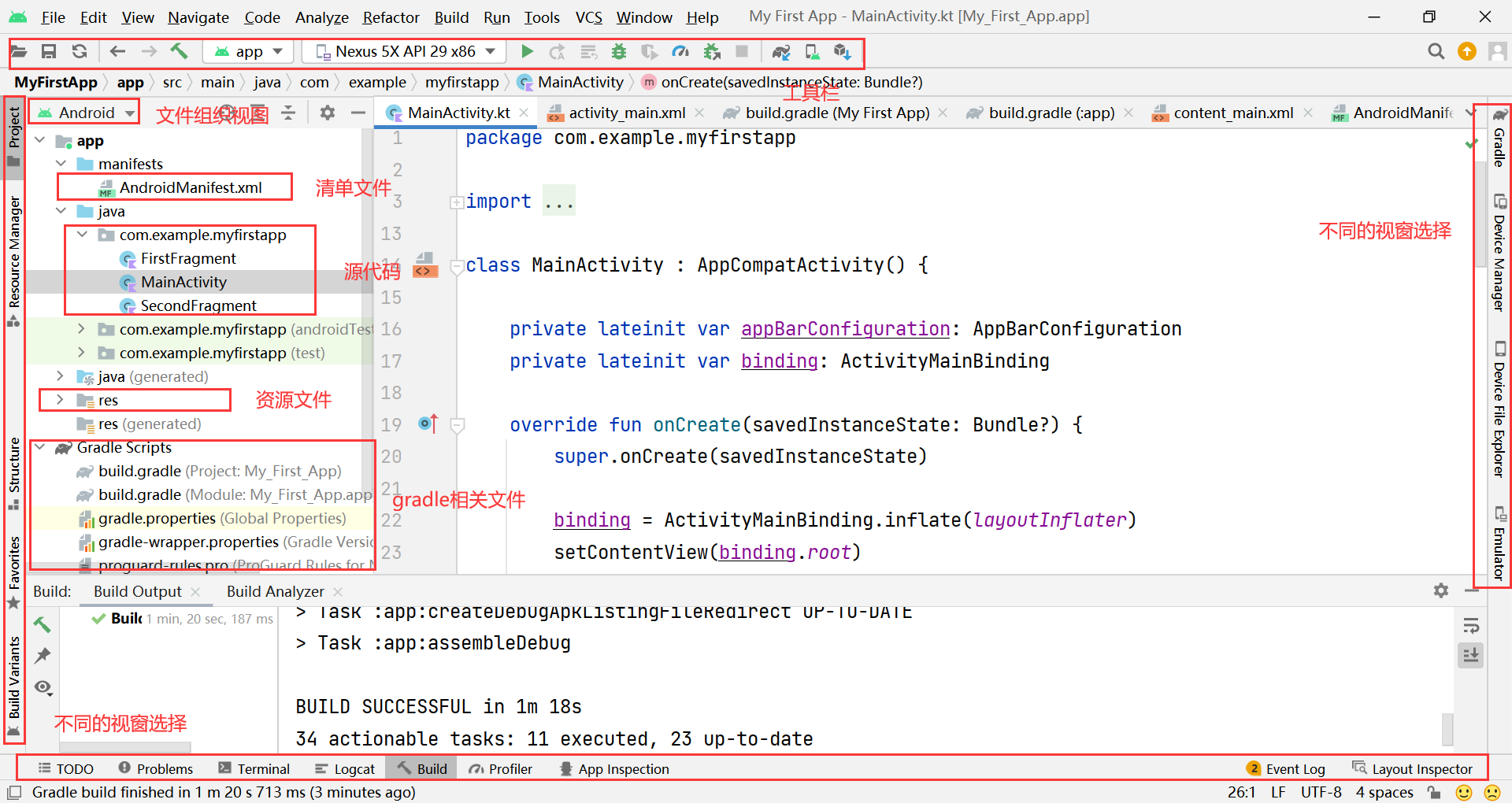This screenshot has width=1512, height=803.
Task: Toggle soft-wrap icon in Build output
Action: [1471, 626]
